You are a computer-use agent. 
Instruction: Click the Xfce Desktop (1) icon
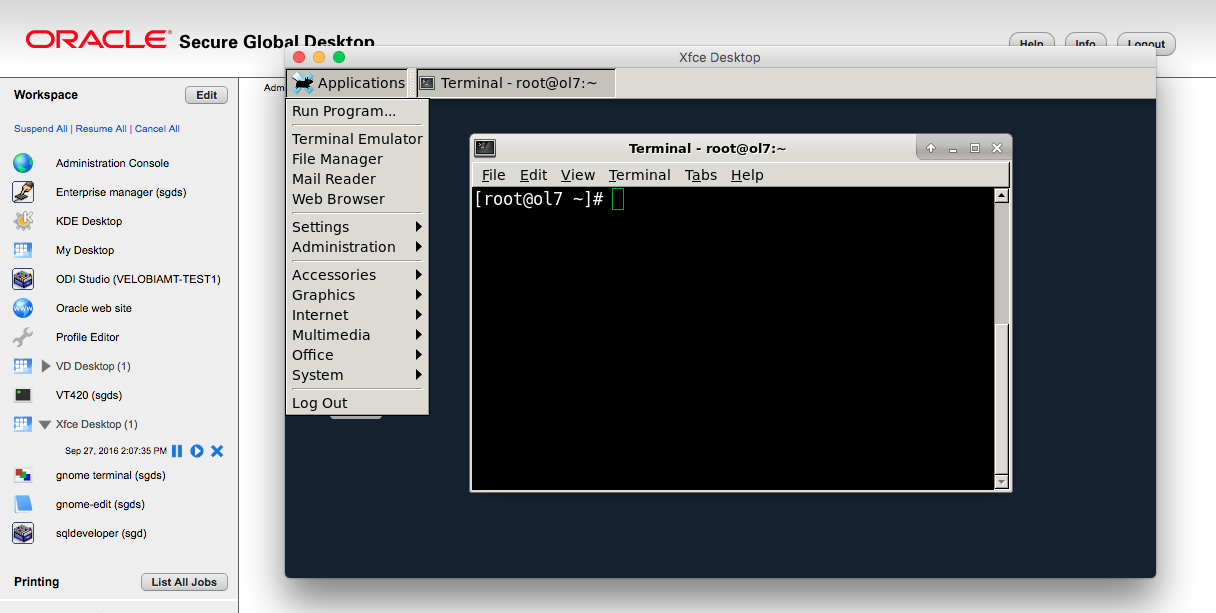(23, 424)
